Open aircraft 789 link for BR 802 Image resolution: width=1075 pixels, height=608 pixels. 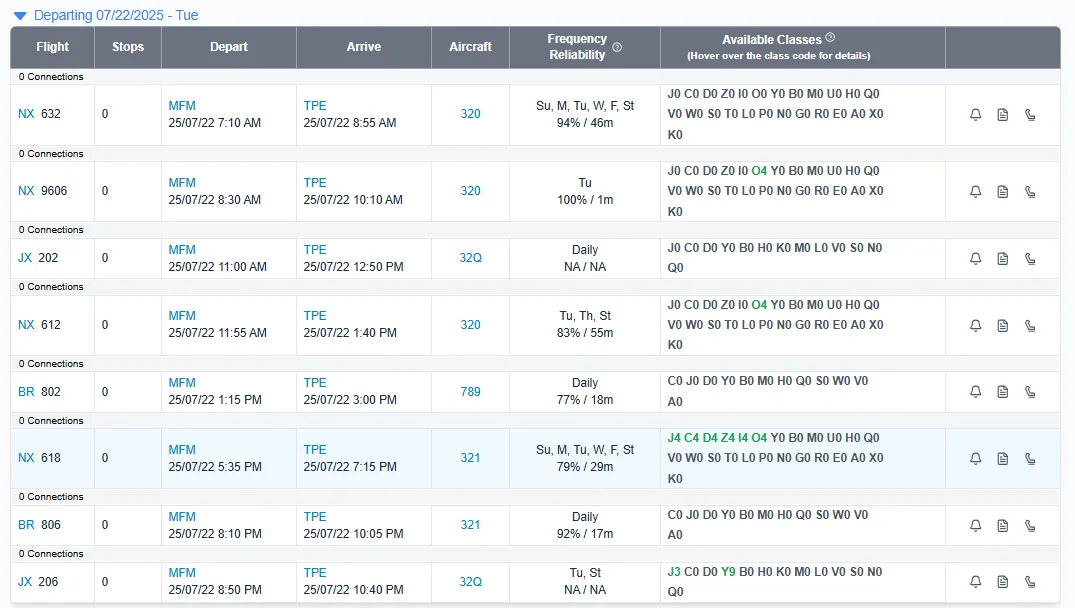470,391
